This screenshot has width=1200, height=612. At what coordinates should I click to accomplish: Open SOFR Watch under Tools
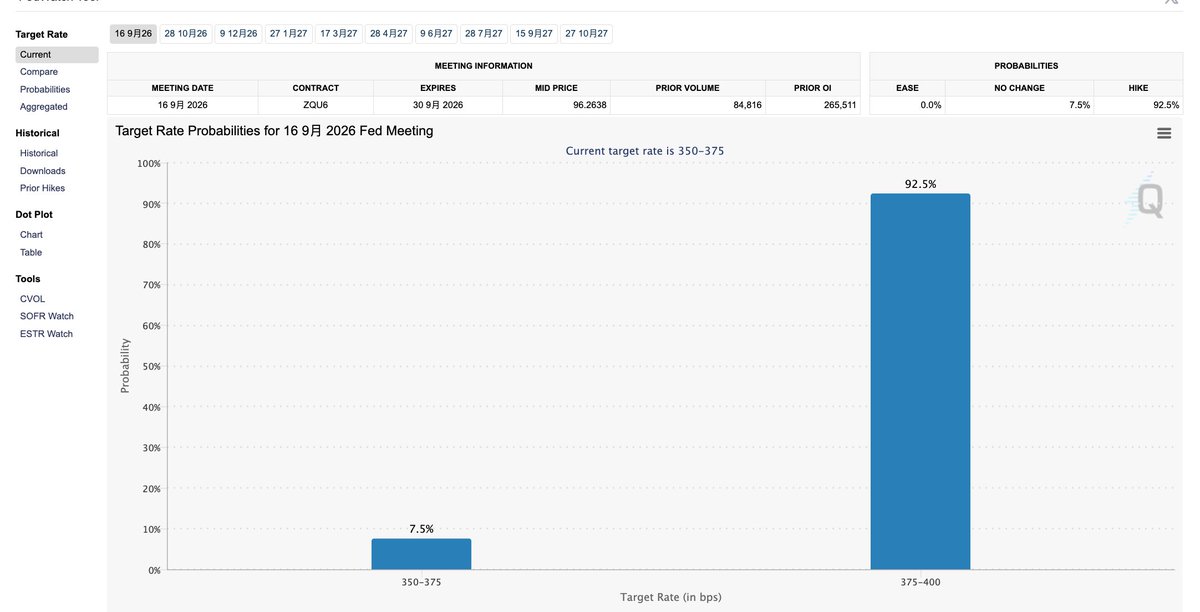click(47, 316)
